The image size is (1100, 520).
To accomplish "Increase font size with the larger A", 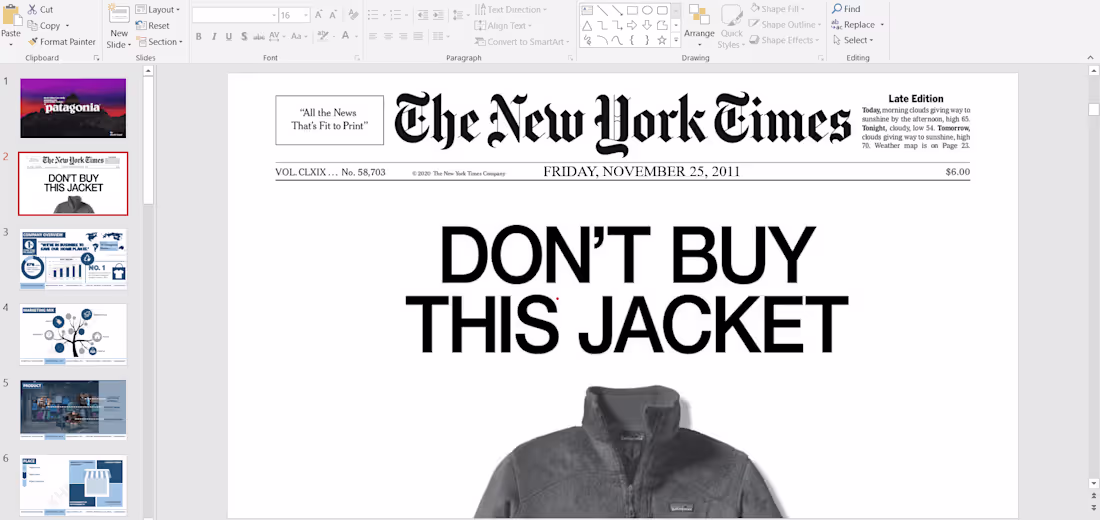I will (x=319, y=15).
